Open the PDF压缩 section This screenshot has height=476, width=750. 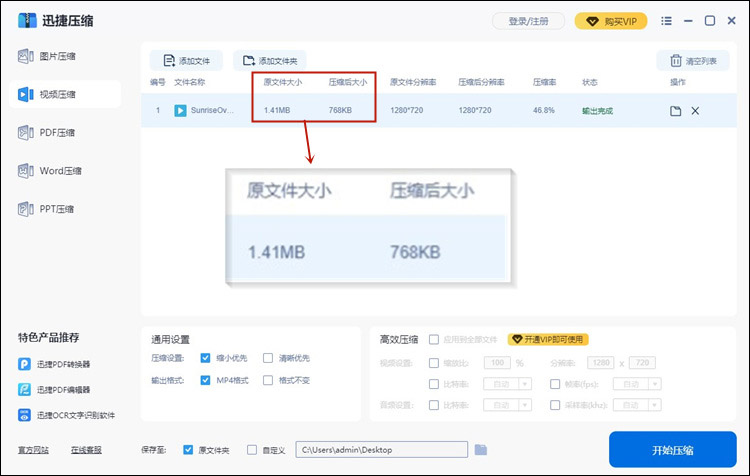point(46,133)
